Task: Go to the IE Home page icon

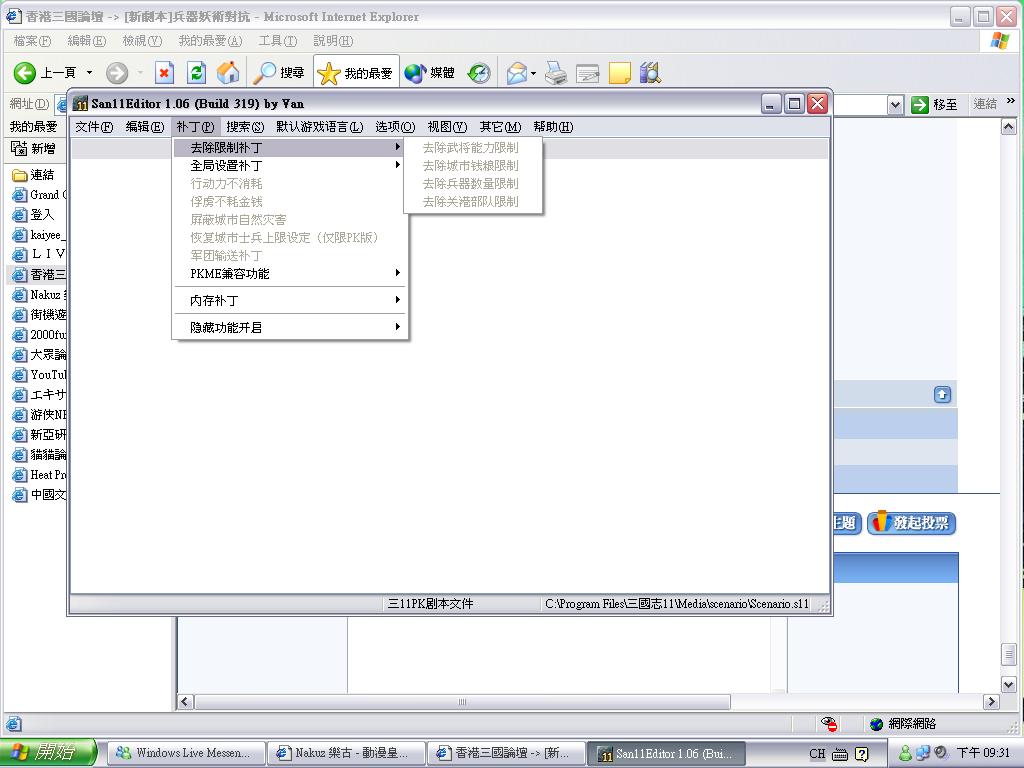Action: coord(228,72)
